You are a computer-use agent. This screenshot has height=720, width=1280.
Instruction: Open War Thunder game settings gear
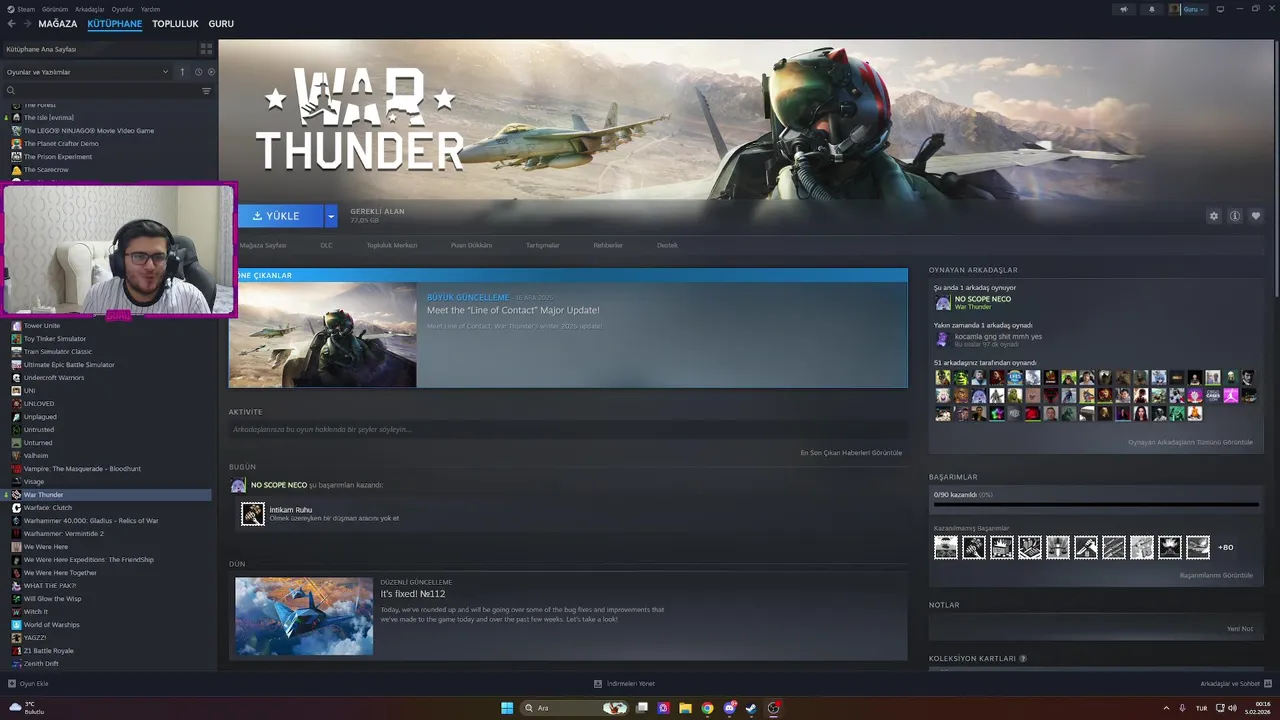point(1214,216)
